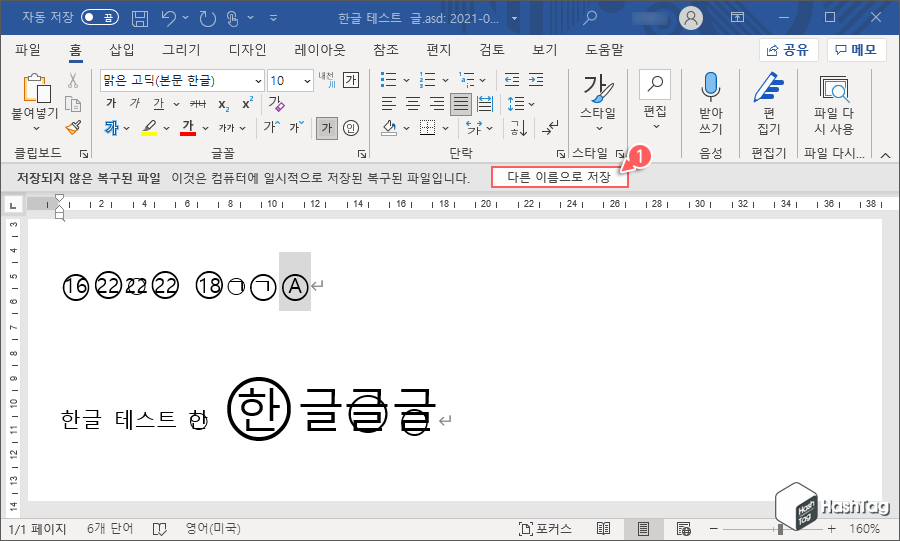
Task: Click the Copy icon in clipboard group
Action: coord(73,104)
